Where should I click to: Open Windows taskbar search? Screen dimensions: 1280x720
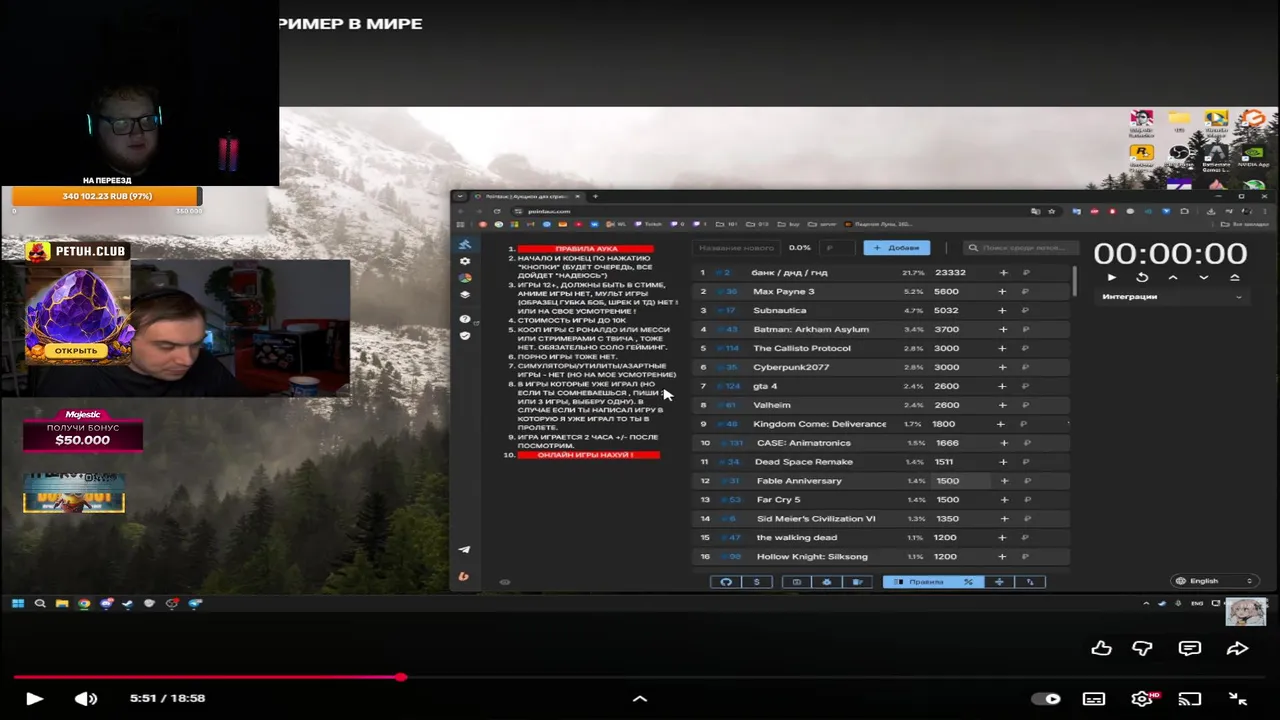(x=40, y=603)
